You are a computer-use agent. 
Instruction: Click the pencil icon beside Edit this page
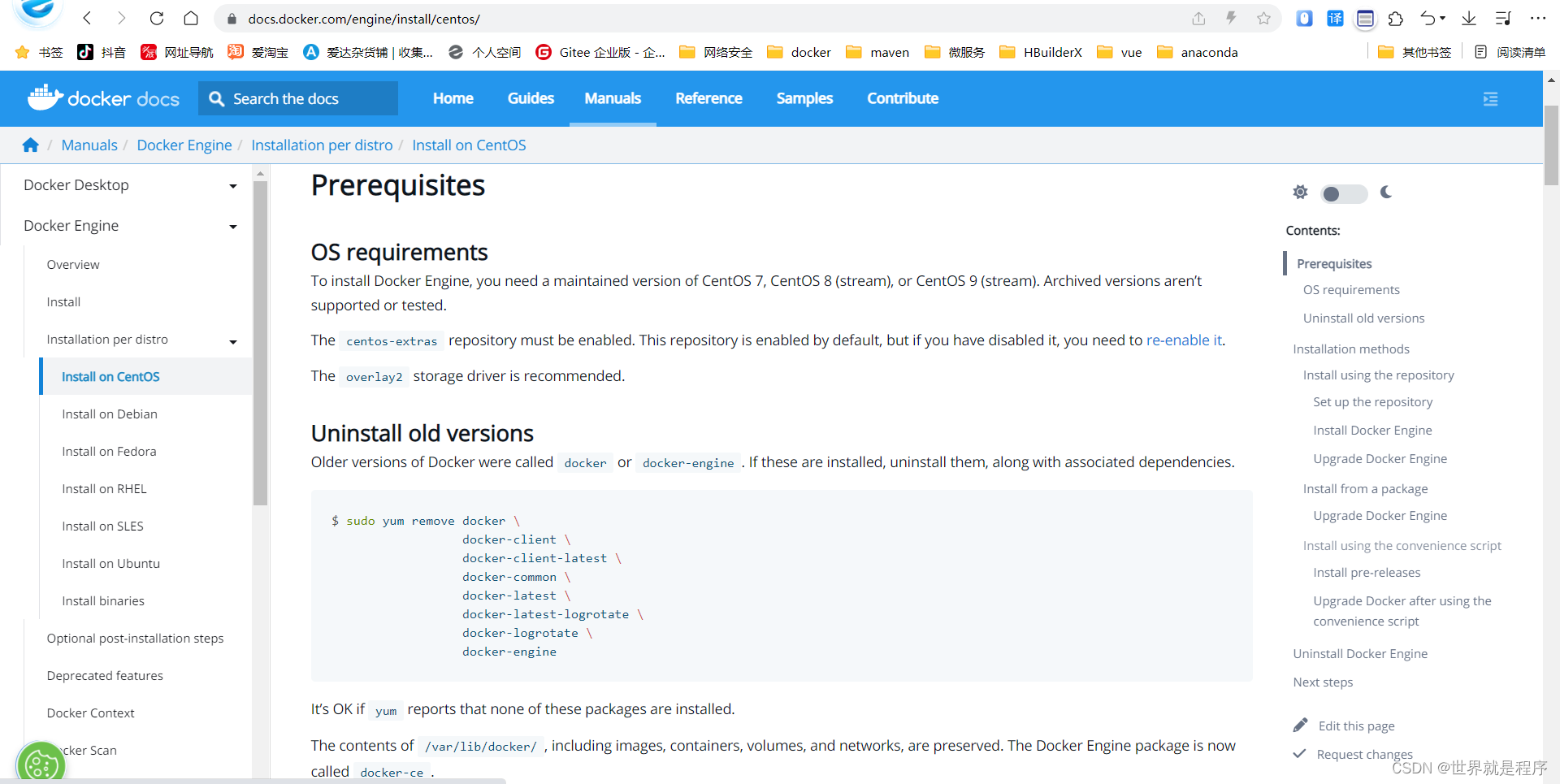(x=1300, y=725)
